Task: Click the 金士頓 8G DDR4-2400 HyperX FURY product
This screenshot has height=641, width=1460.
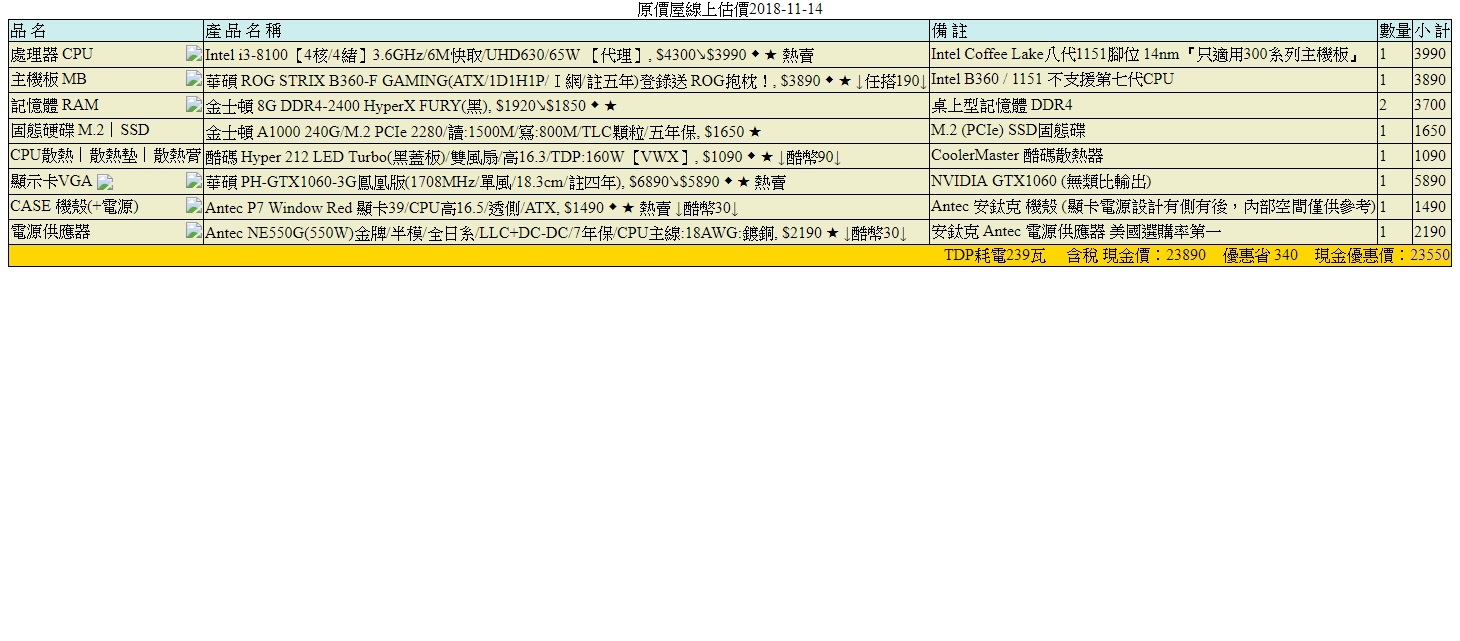Action: [411, 106]
